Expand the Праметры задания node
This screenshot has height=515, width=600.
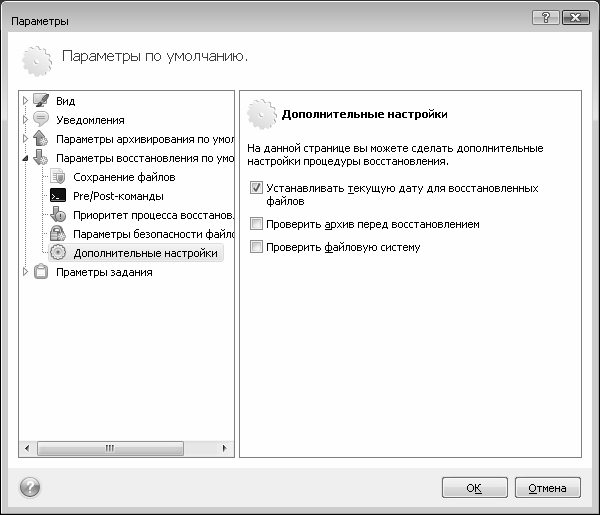pos(26,272)
